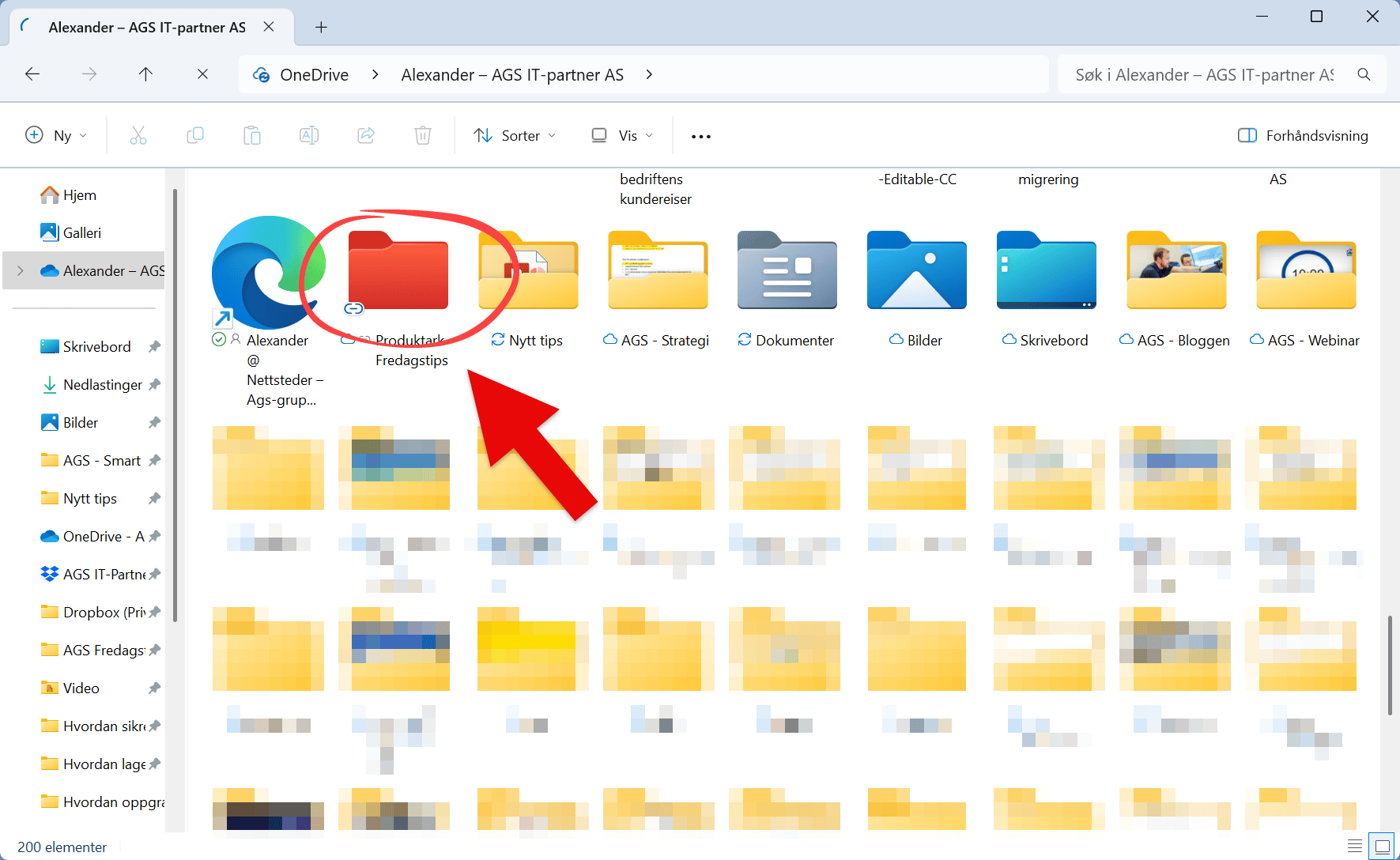Click Alexander – AGS IT-partner AS breadcrumb
Screen dimensions: 1400x860
click(x=512, y=74)
